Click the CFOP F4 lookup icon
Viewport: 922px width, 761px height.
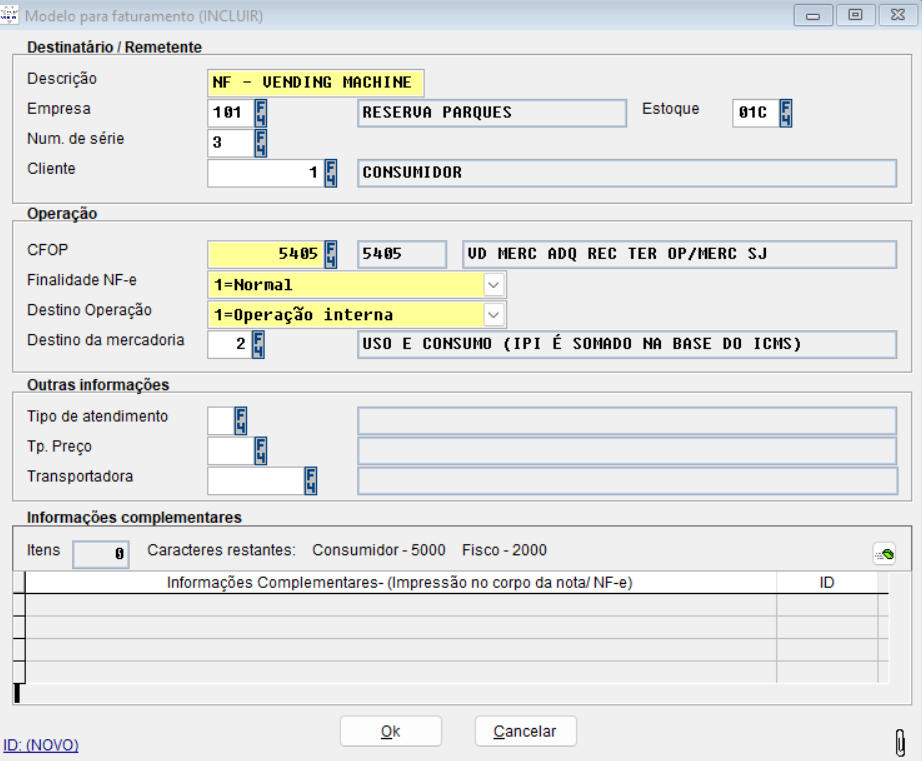click(x=331, y=254)
